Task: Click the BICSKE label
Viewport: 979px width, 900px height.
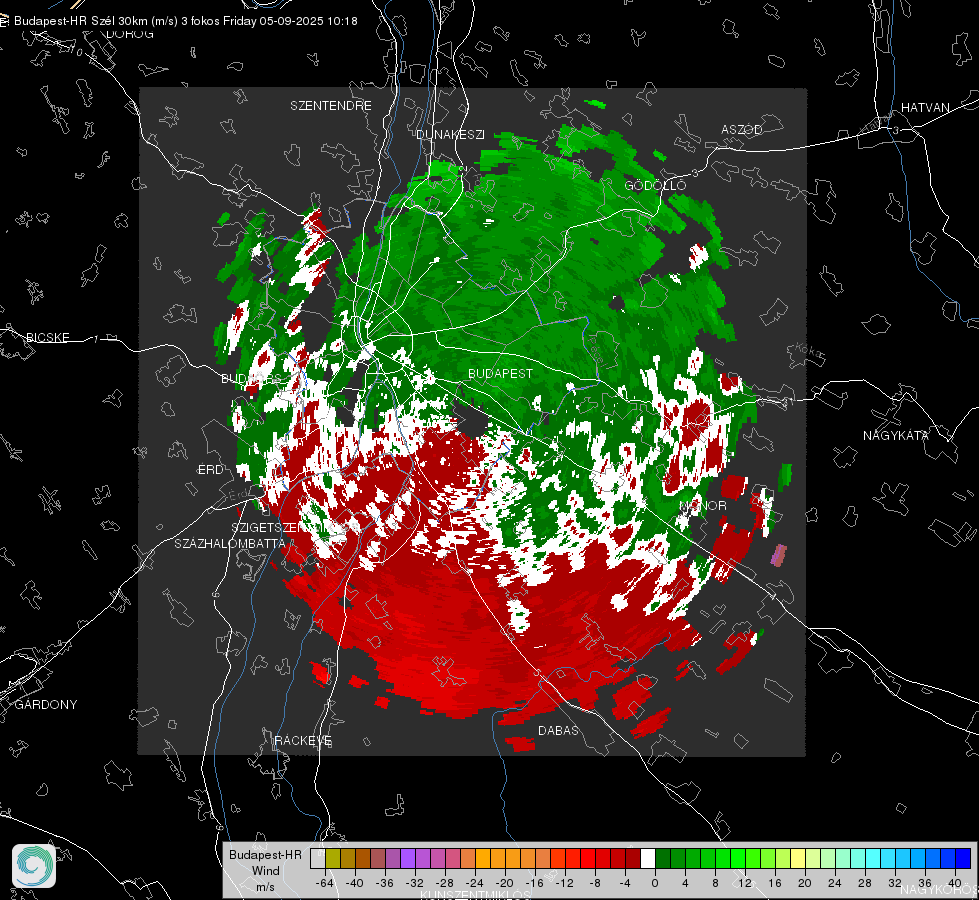Action: [47, 337]
